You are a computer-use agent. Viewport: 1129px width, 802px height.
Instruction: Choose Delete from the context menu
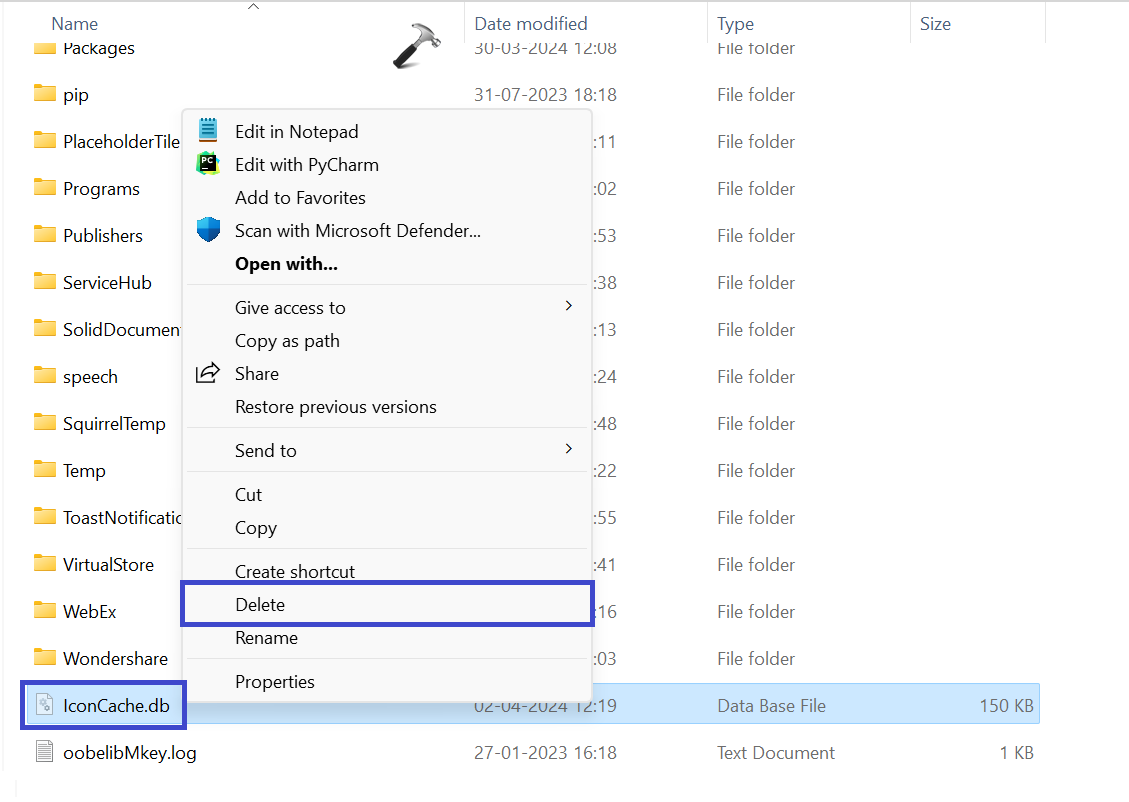pos(260,605)
